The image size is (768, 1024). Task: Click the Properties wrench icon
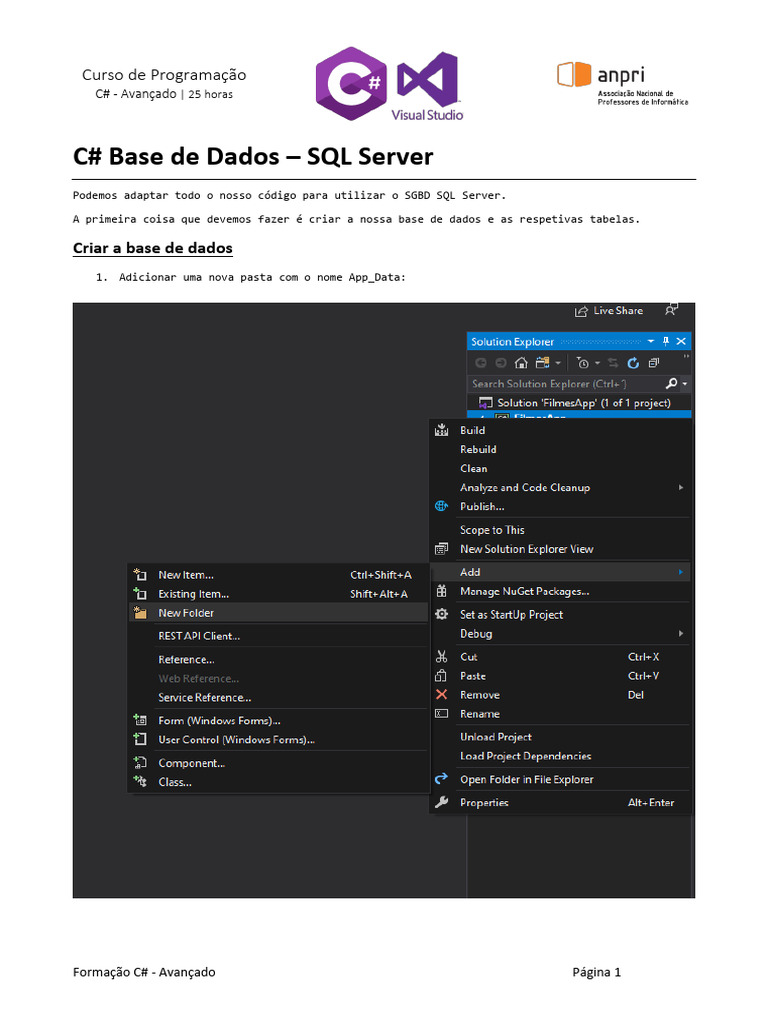[441, 803]
